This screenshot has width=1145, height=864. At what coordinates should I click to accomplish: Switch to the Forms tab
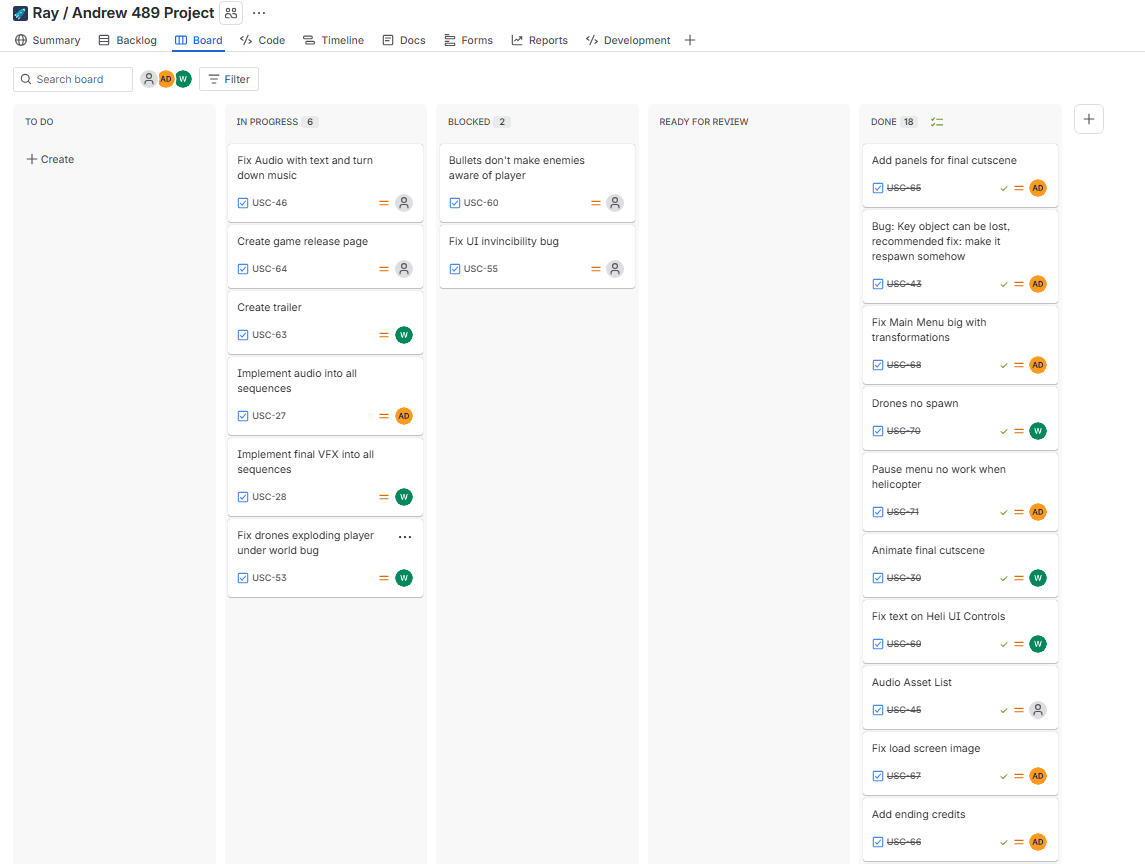coord(468,40)
